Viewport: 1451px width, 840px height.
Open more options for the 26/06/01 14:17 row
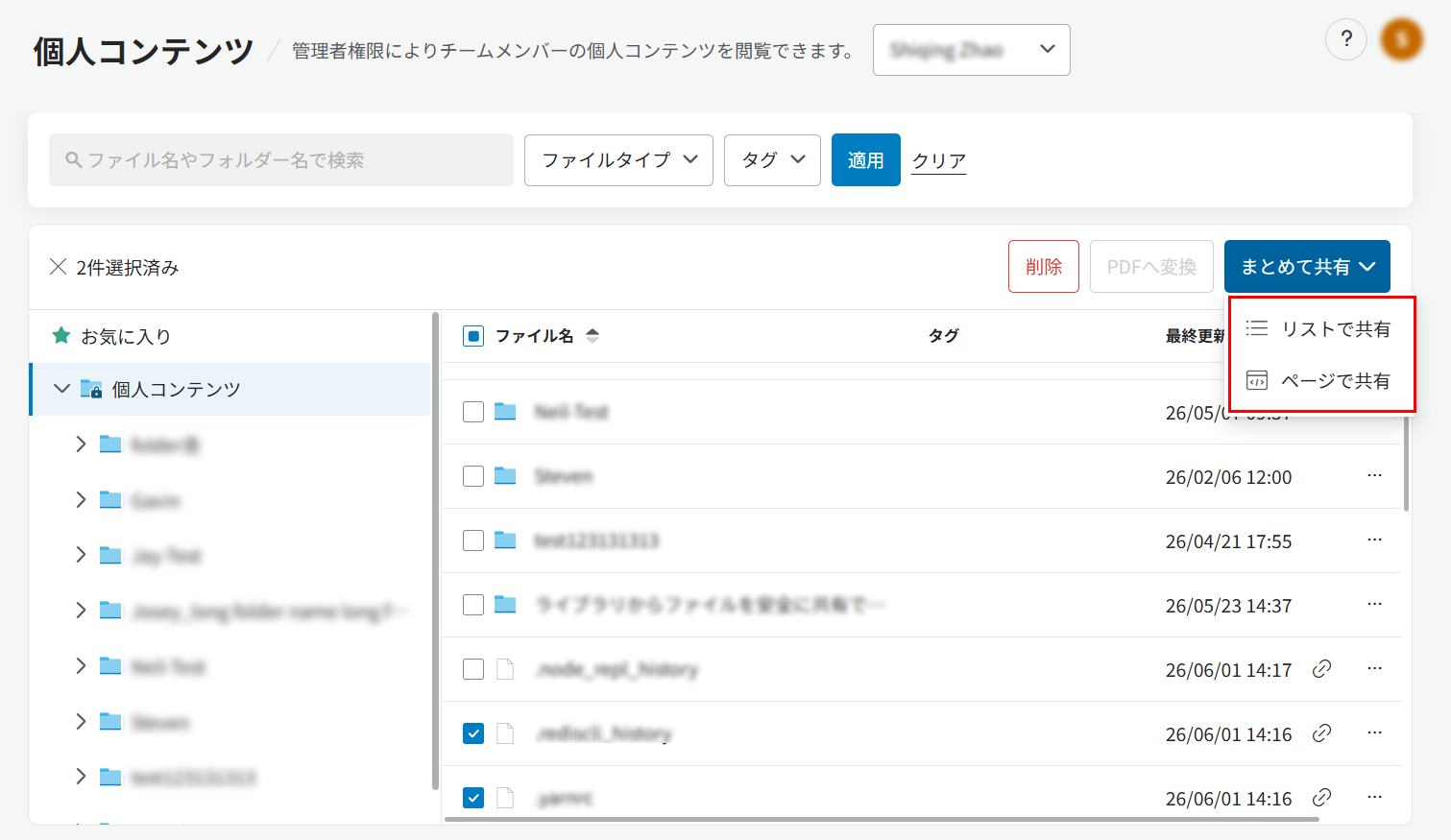point(1374,669)
